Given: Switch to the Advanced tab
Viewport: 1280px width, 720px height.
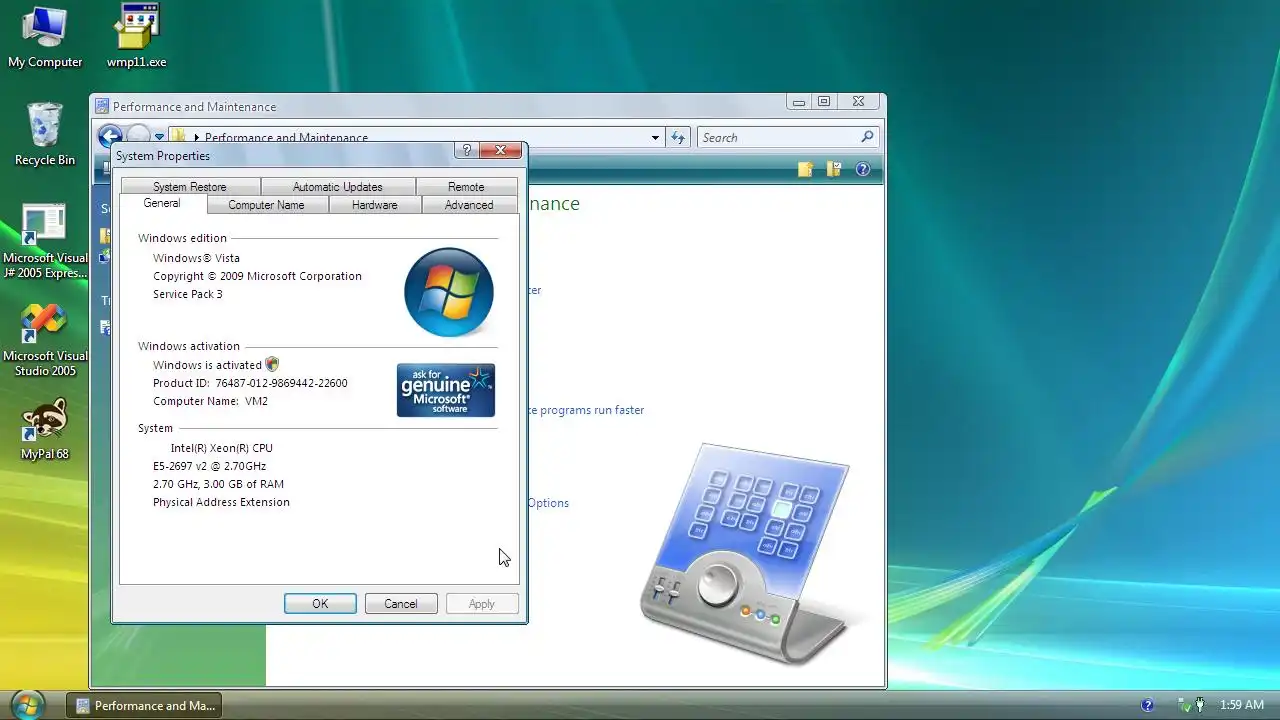Looking at the screenshot, I should (469, 205).
